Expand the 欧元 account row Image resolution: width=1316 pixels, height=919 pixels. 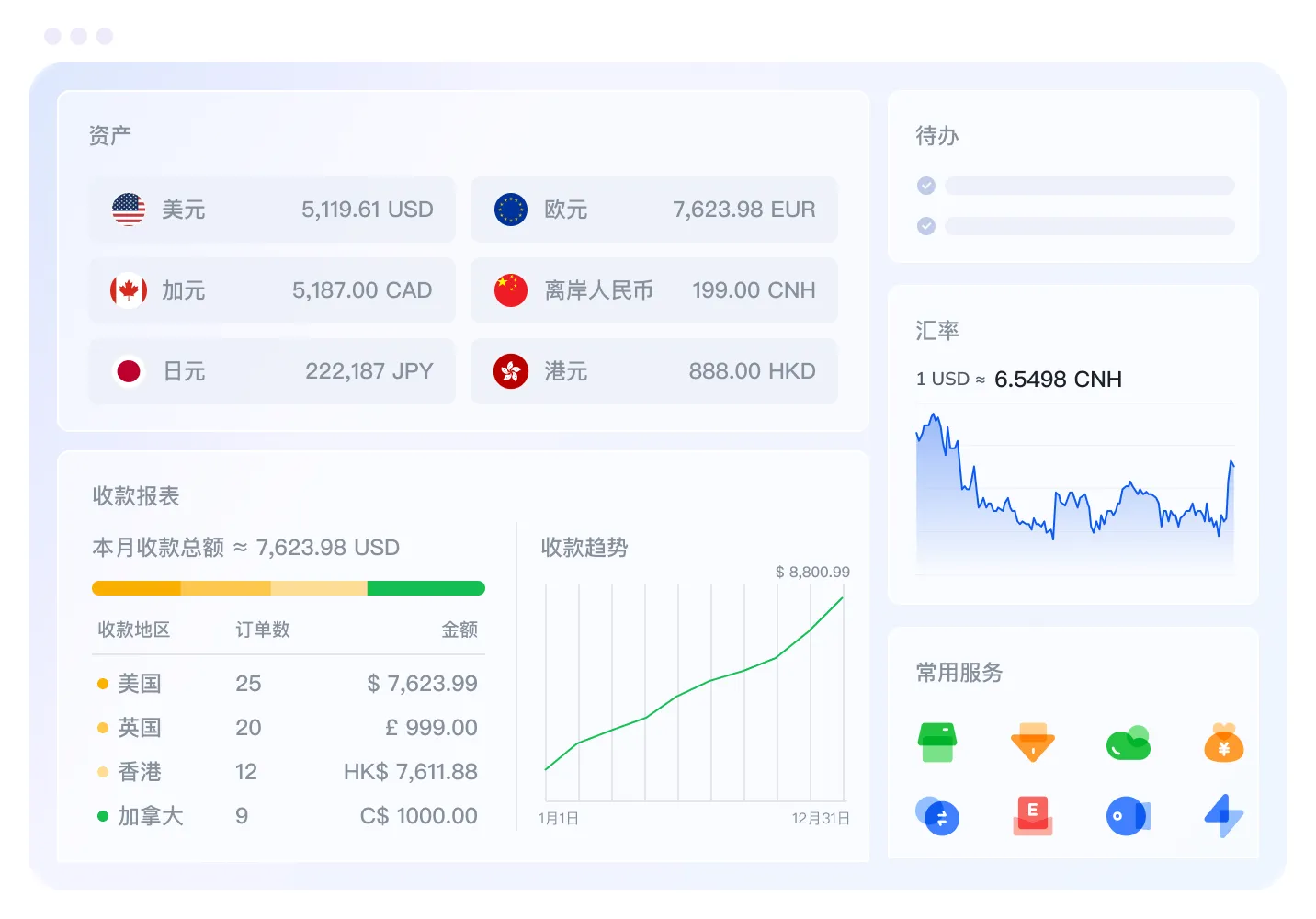(x=653, y=210)
